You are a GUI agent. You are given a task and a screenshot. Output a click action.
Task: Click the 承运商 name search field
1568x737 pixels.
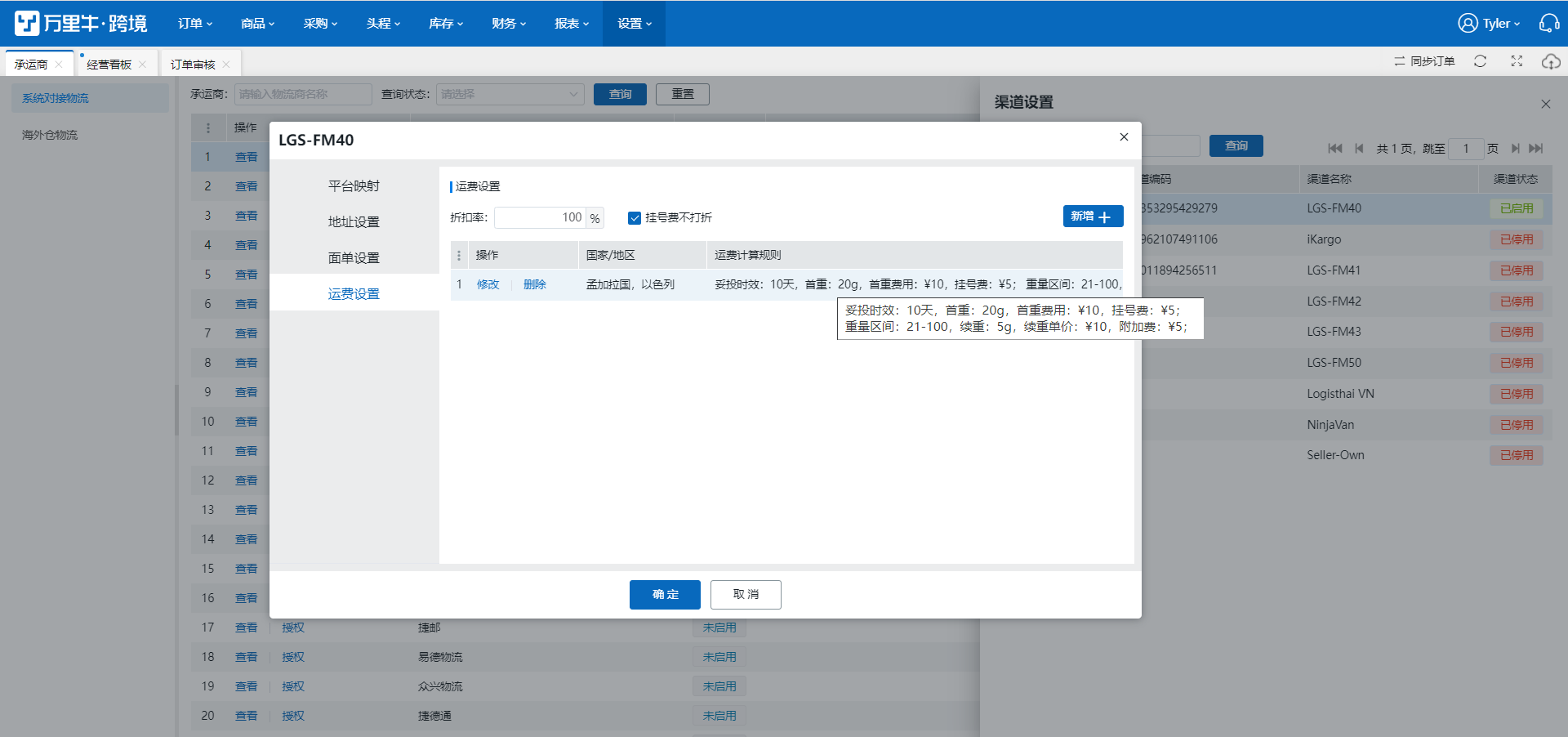click(x=303, y=94)
